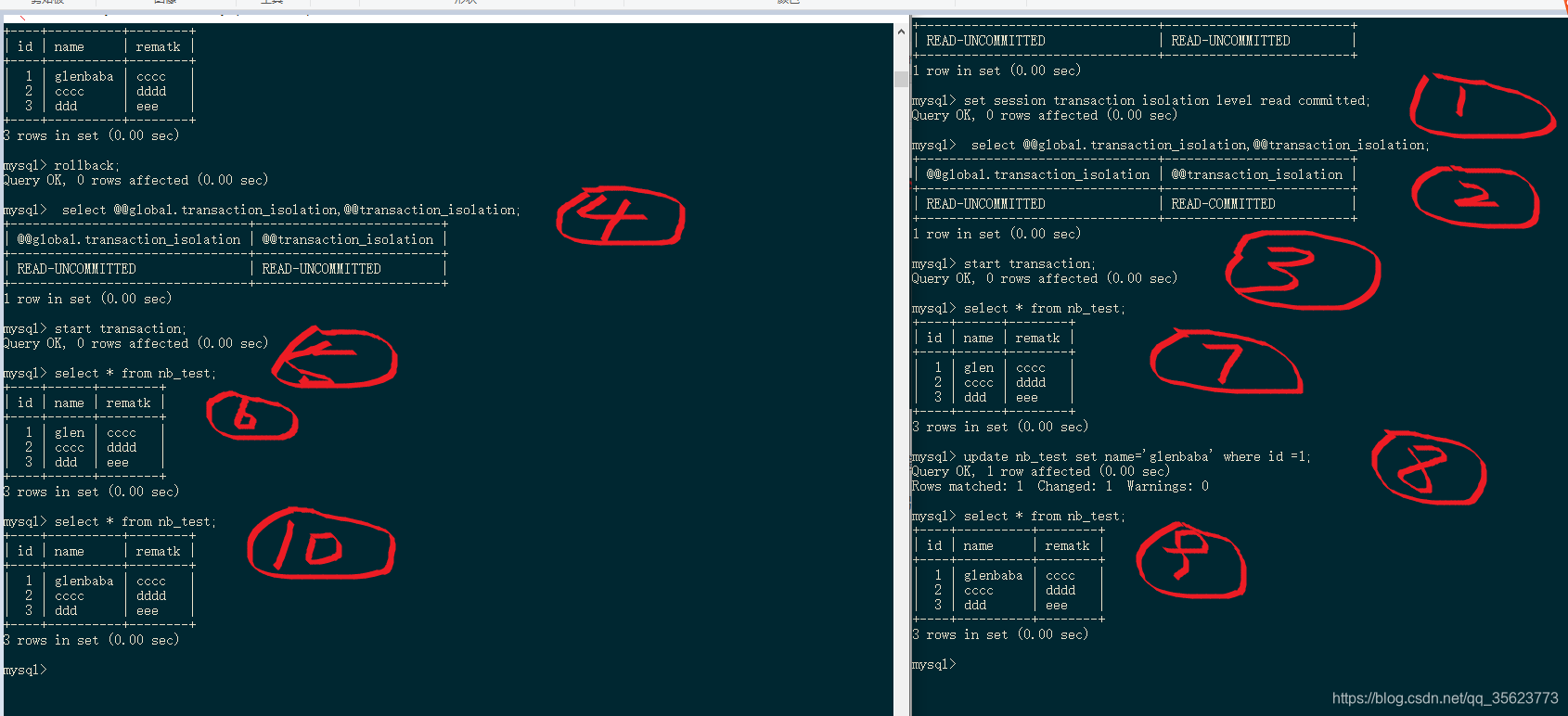Click the 'glen' name cell in left terminal
The width and height of the screenshot is (1568, 716).
coord(70,433)
